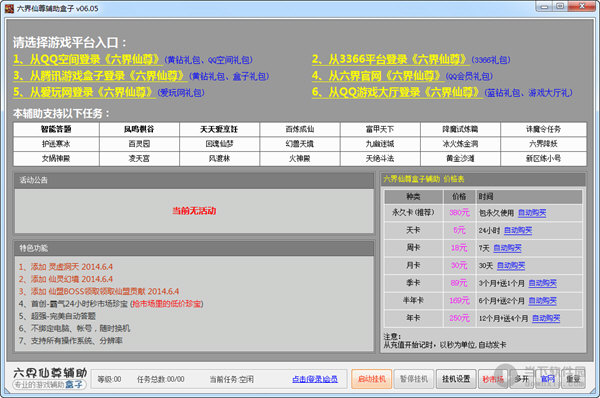Screen dimensions: 600x398
Task: Select task cell 百灵园
Action: (139, 144)
